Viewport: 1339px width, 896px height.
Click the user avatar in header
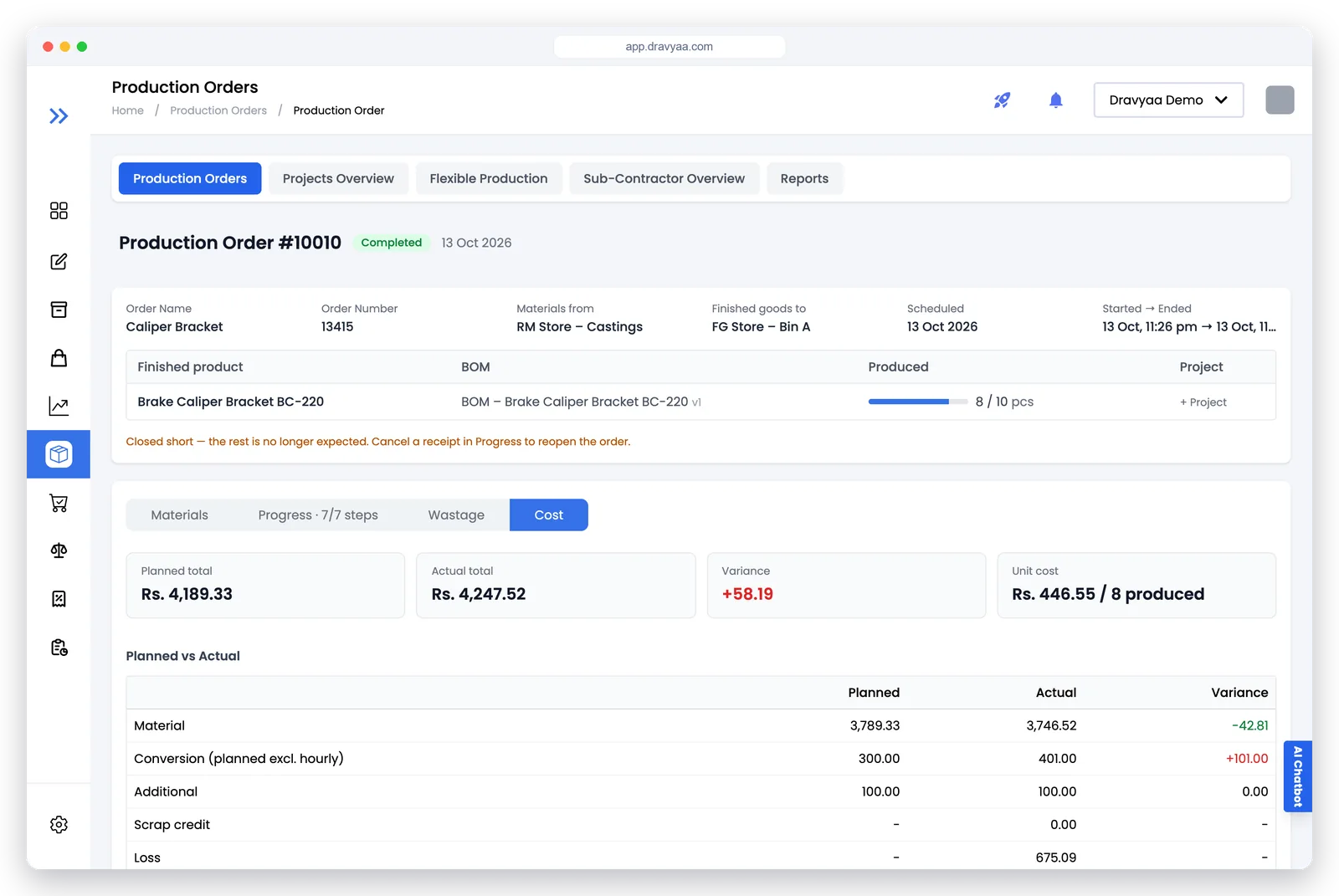1280,100
